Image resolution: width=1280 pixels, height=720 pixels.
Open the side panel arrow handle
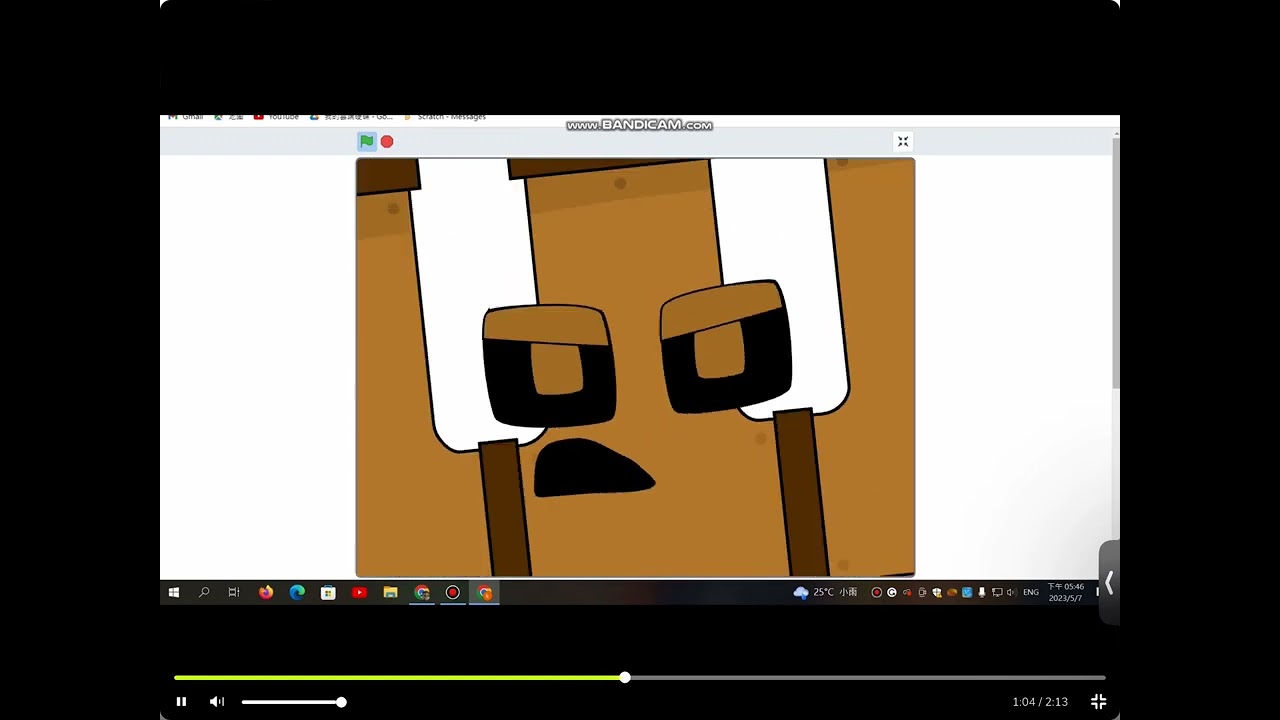(x=1108, y=583)
